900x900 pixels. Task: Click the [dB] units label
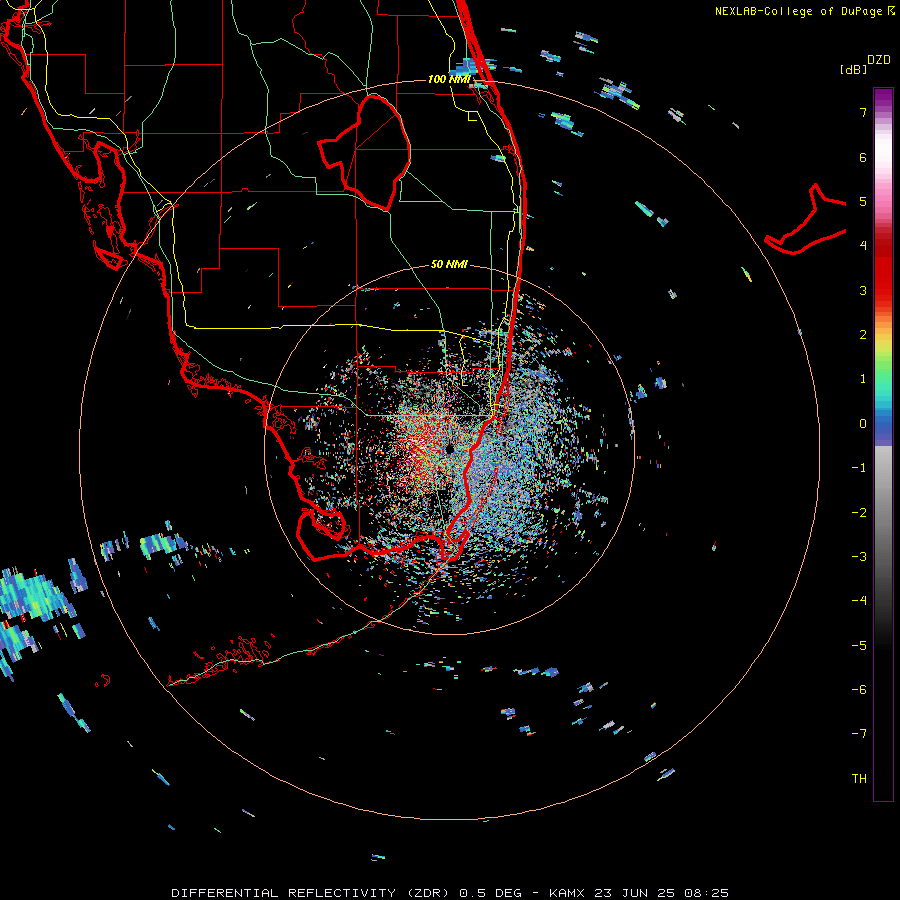point(854,70)
